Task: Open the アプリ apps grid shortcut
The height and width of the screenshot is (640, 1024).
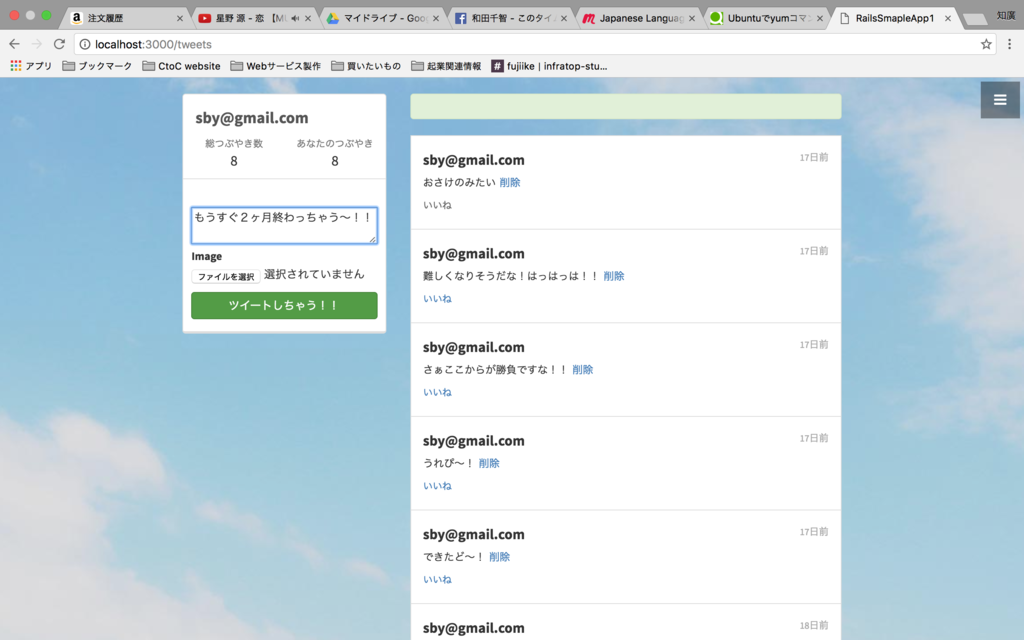Action: click(31, 66)
